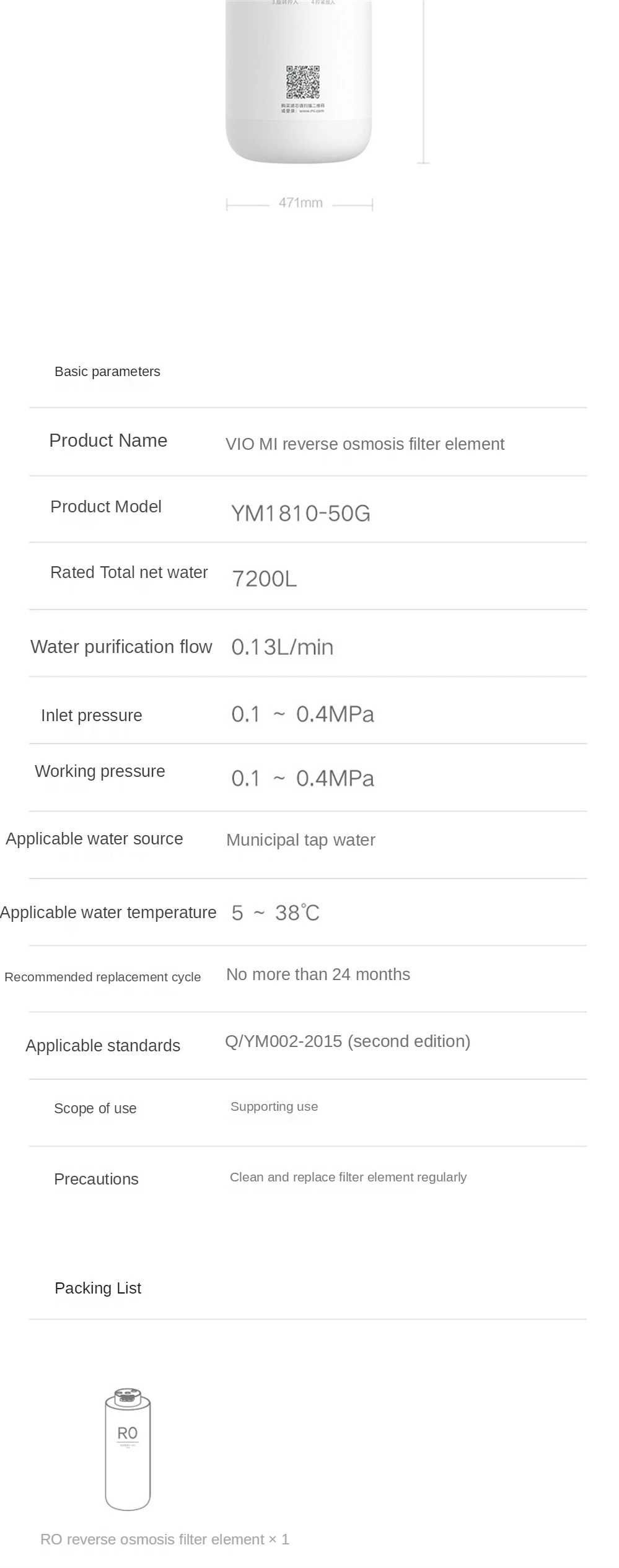The width and height of the screenshot is (619, 1568).
Task: Click the YM1810-50G model number
Action: coord(301,514)
